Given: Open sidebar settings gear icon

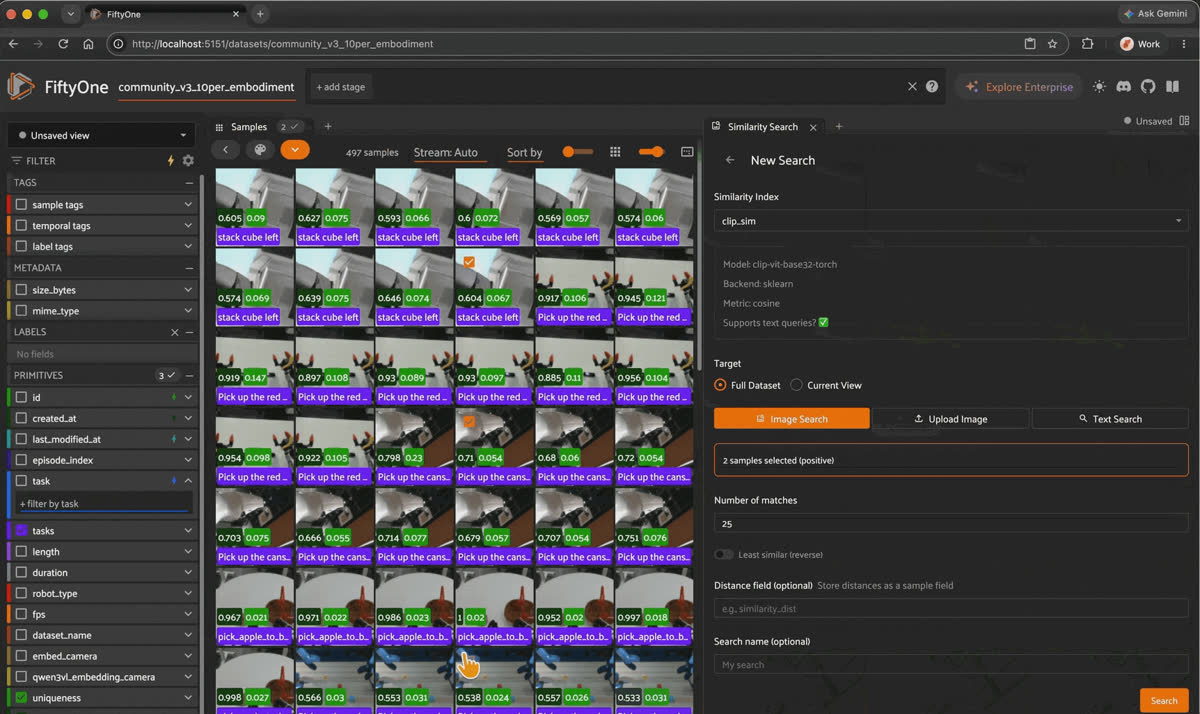Looking at the screenshot, I should [x=188, y=160].
